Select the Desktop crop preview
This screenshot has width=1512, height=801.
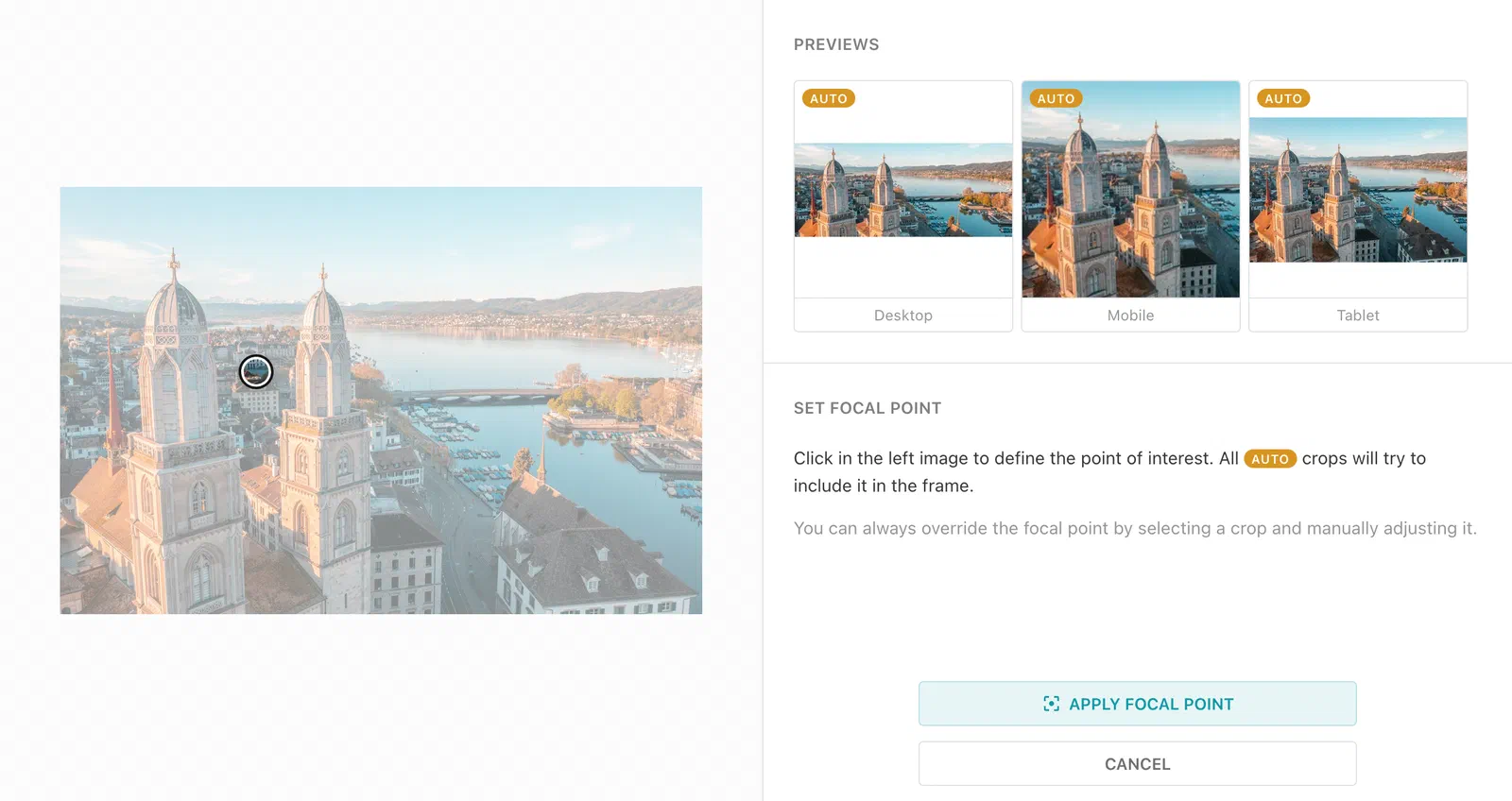coord(902,206)
